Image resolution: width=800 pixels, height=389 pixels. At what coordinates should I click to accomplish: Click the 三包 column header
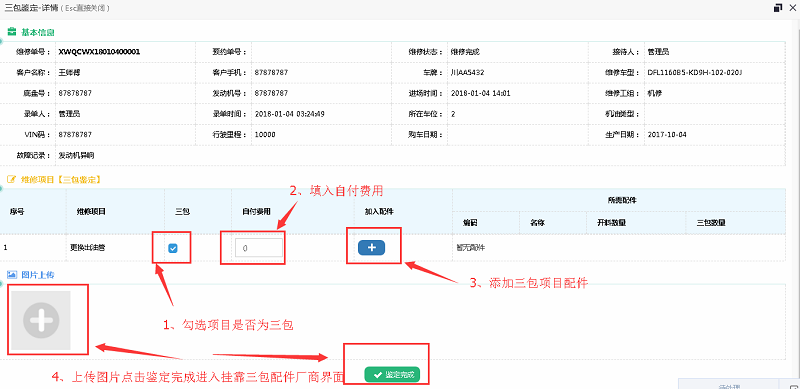183,211
